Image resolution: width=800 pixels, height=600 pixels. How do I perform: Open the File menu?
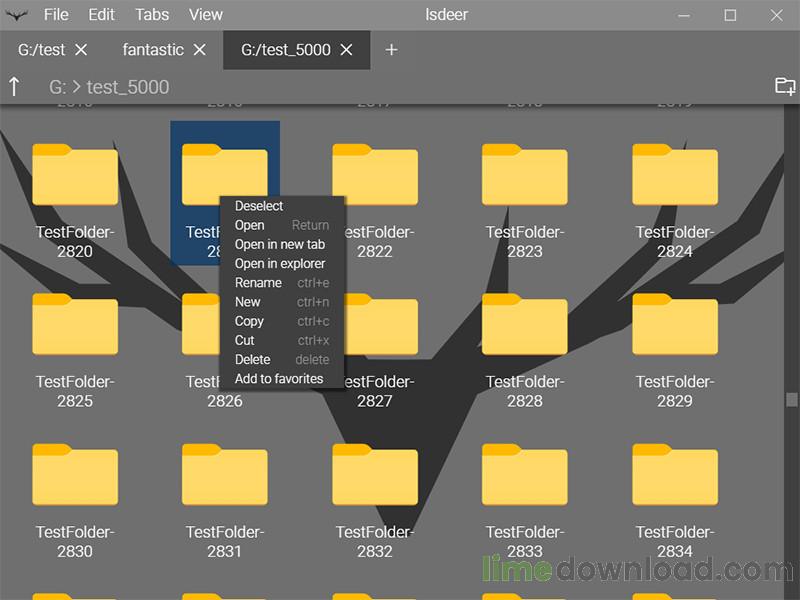[56, 15]
